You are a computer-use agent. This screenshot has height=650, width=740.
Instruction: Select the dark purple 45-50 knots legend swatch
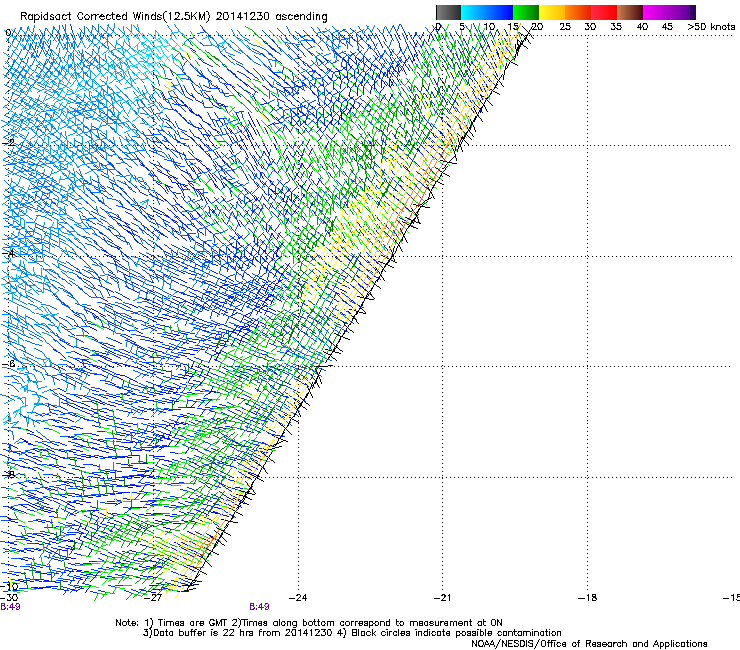(682, 12)
